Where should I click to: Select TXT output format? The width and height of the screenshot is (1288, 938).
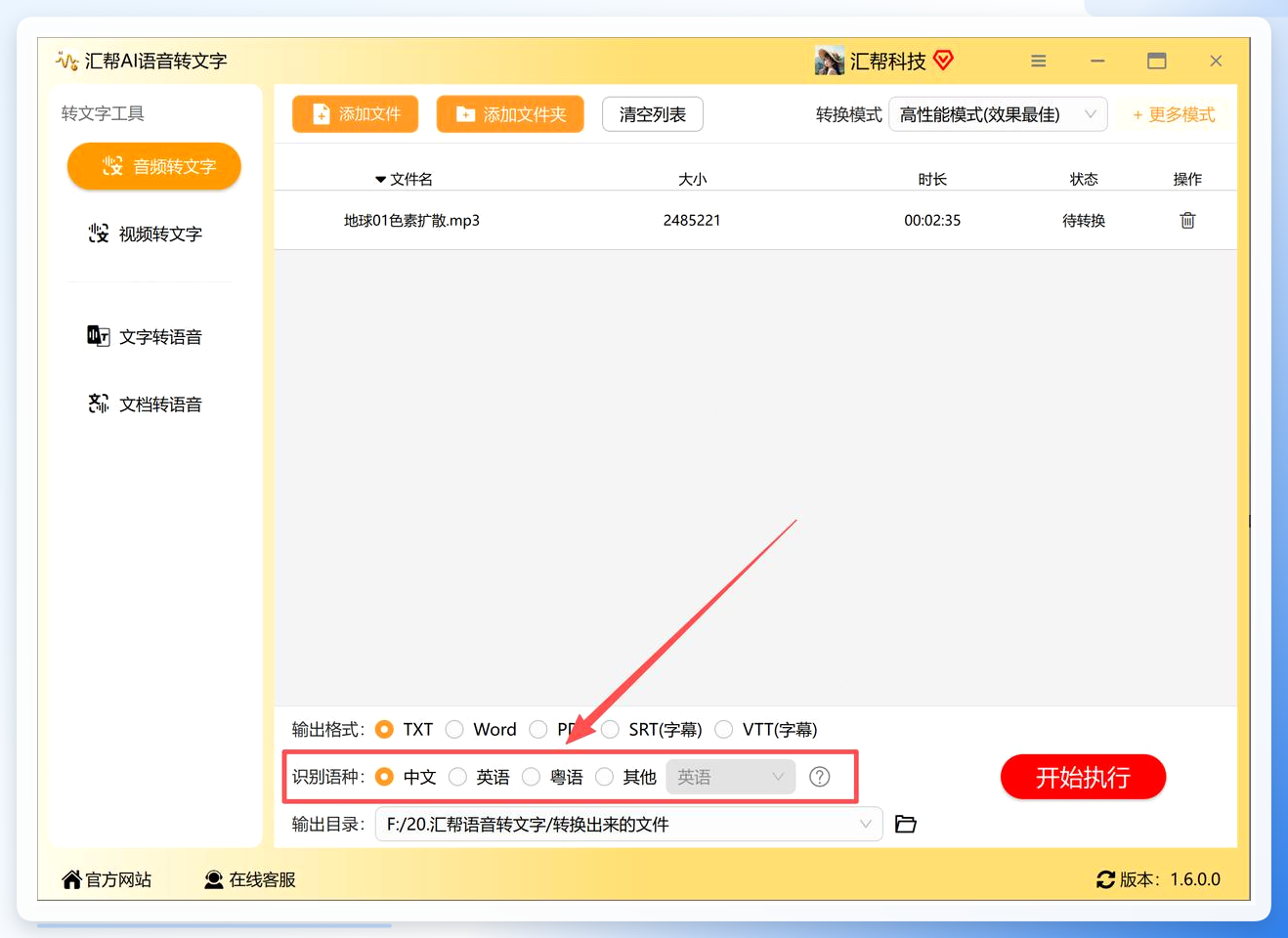[x=384, y=729]
